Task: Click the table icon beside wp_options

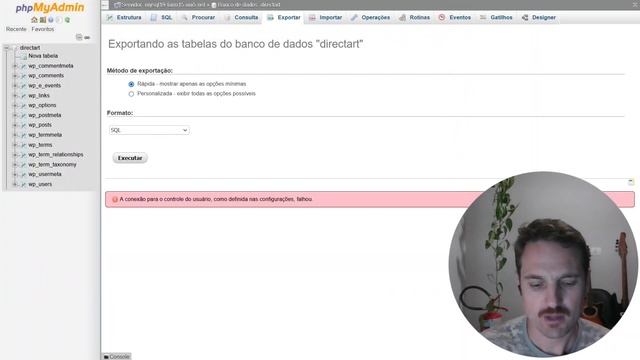Action: click(23, 105)
